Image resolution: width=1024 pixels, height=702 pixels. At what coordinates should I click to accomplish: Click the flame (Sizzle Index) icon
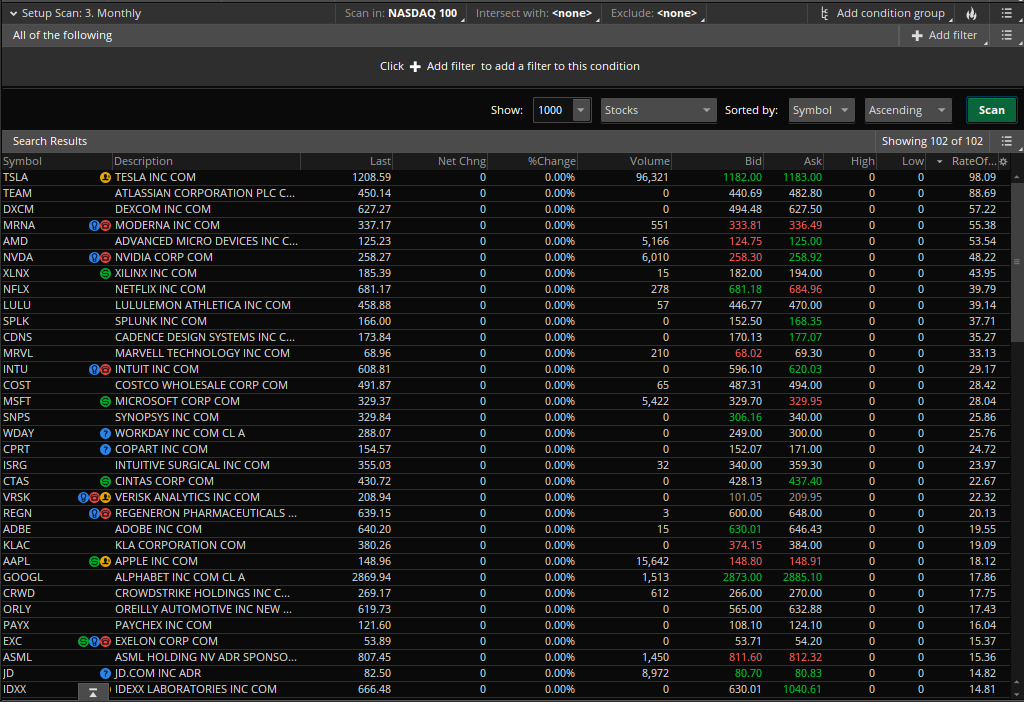pos(972,14)
